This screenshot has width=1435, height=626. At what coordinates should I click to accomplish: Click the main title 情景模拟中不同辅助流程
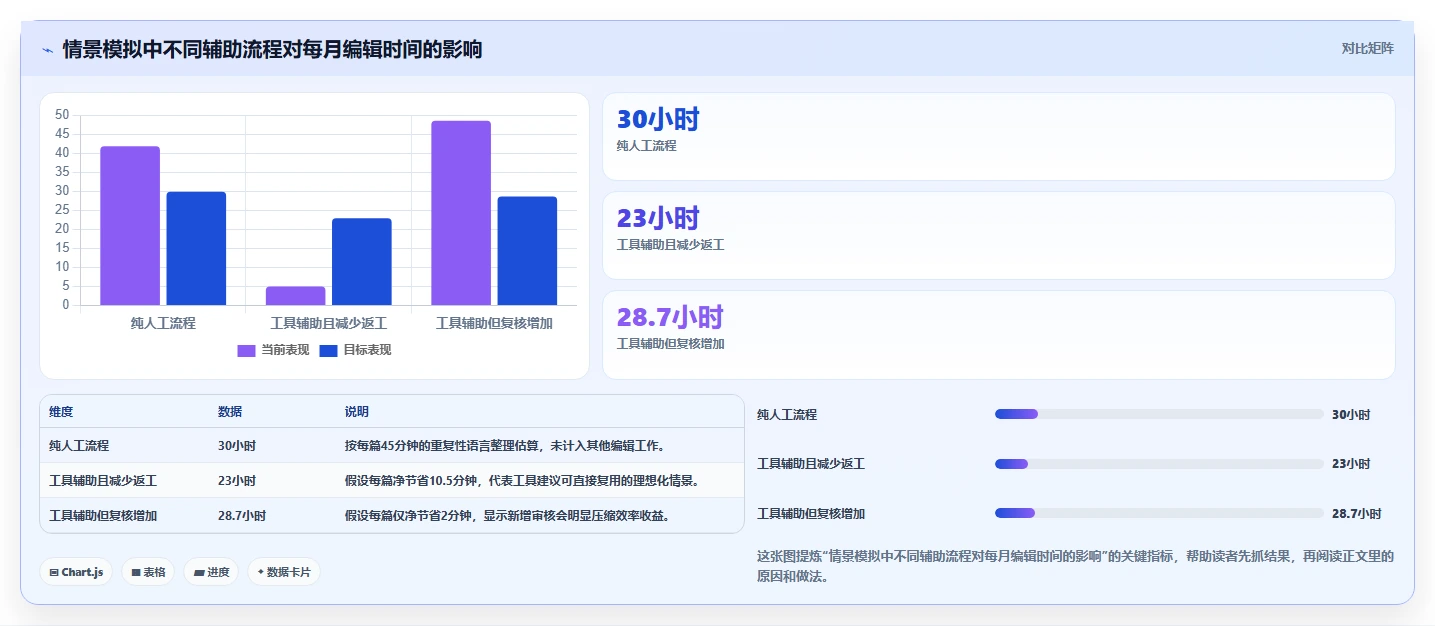click(x=272, y=49)
